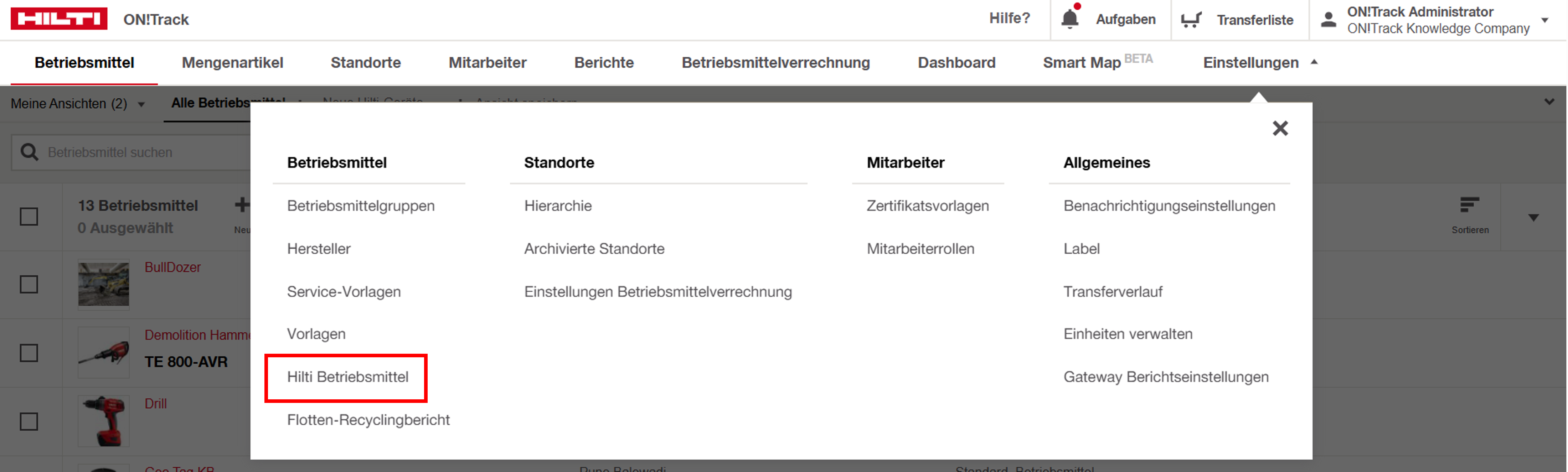
Task: Open notifications bell icon
Action: tap(1069, 19)
